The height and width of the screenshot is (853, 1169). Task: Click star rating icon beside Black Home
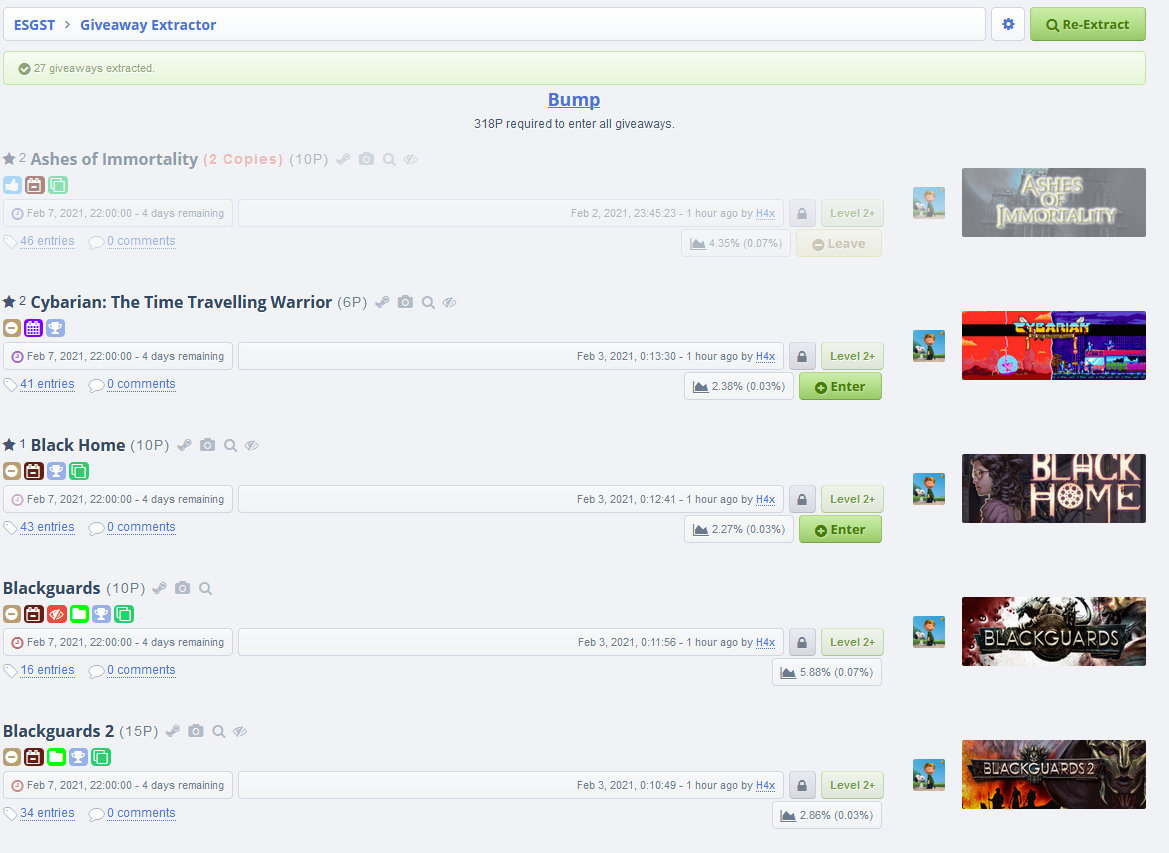tap(9, 445)
